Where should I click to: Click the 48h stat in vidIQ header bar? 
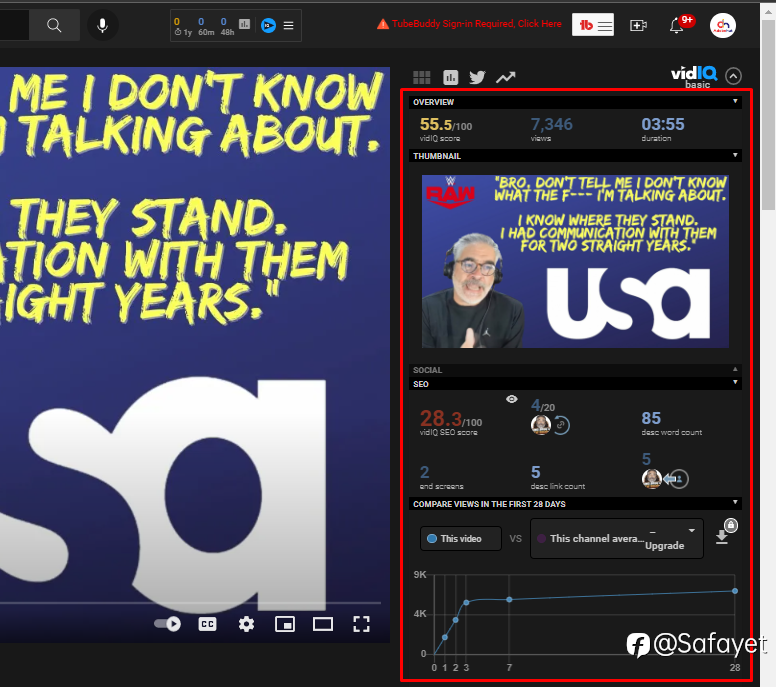coord(228,26)
